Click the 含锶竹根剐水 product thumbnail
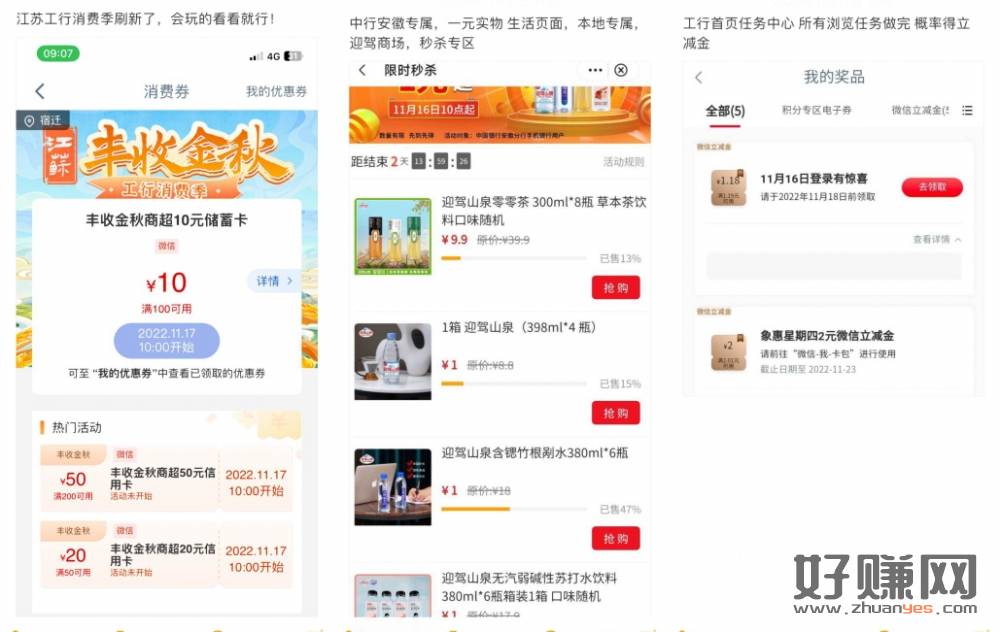The height and width of the screenshot is (632, 1000). 393,487
